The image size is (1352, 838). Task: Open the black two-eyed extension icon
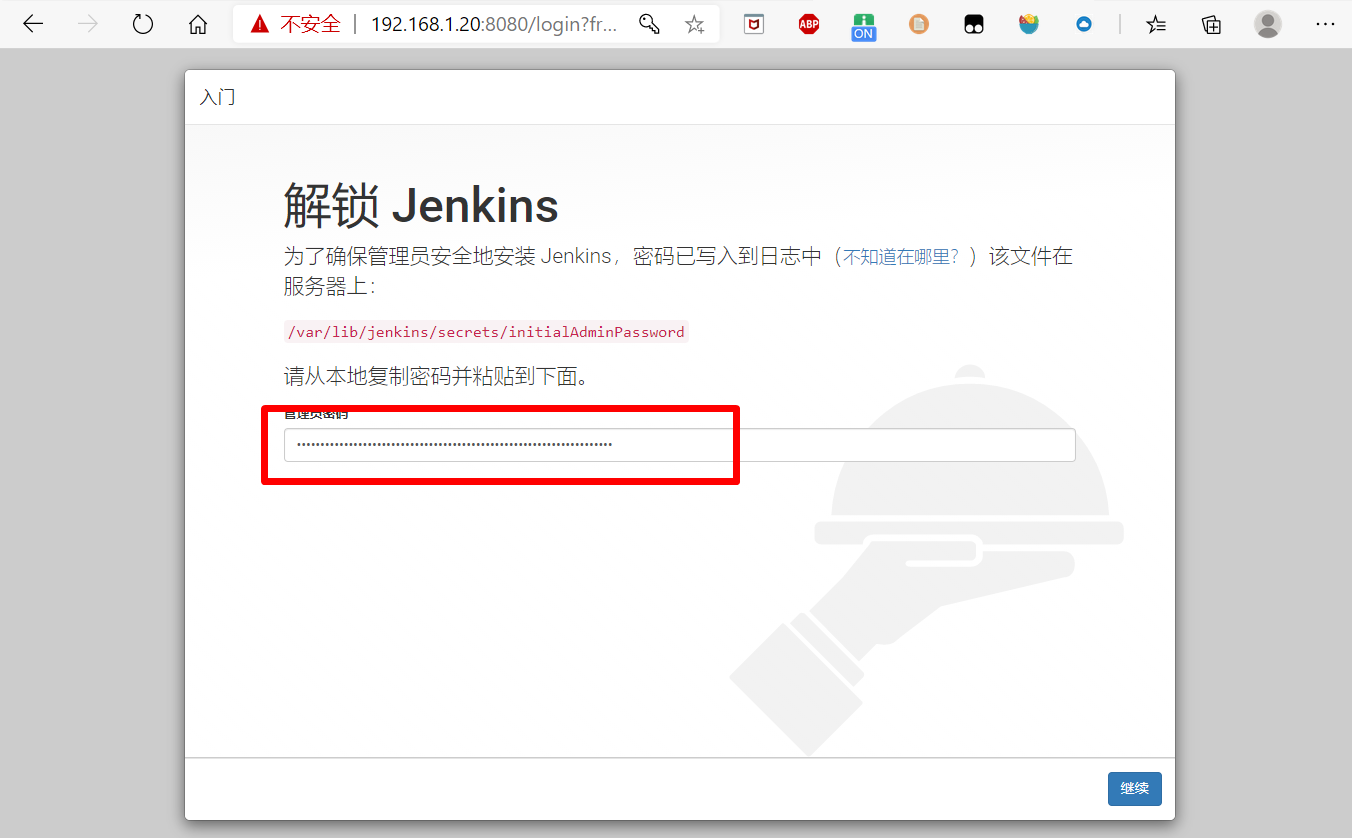point(974,24)
